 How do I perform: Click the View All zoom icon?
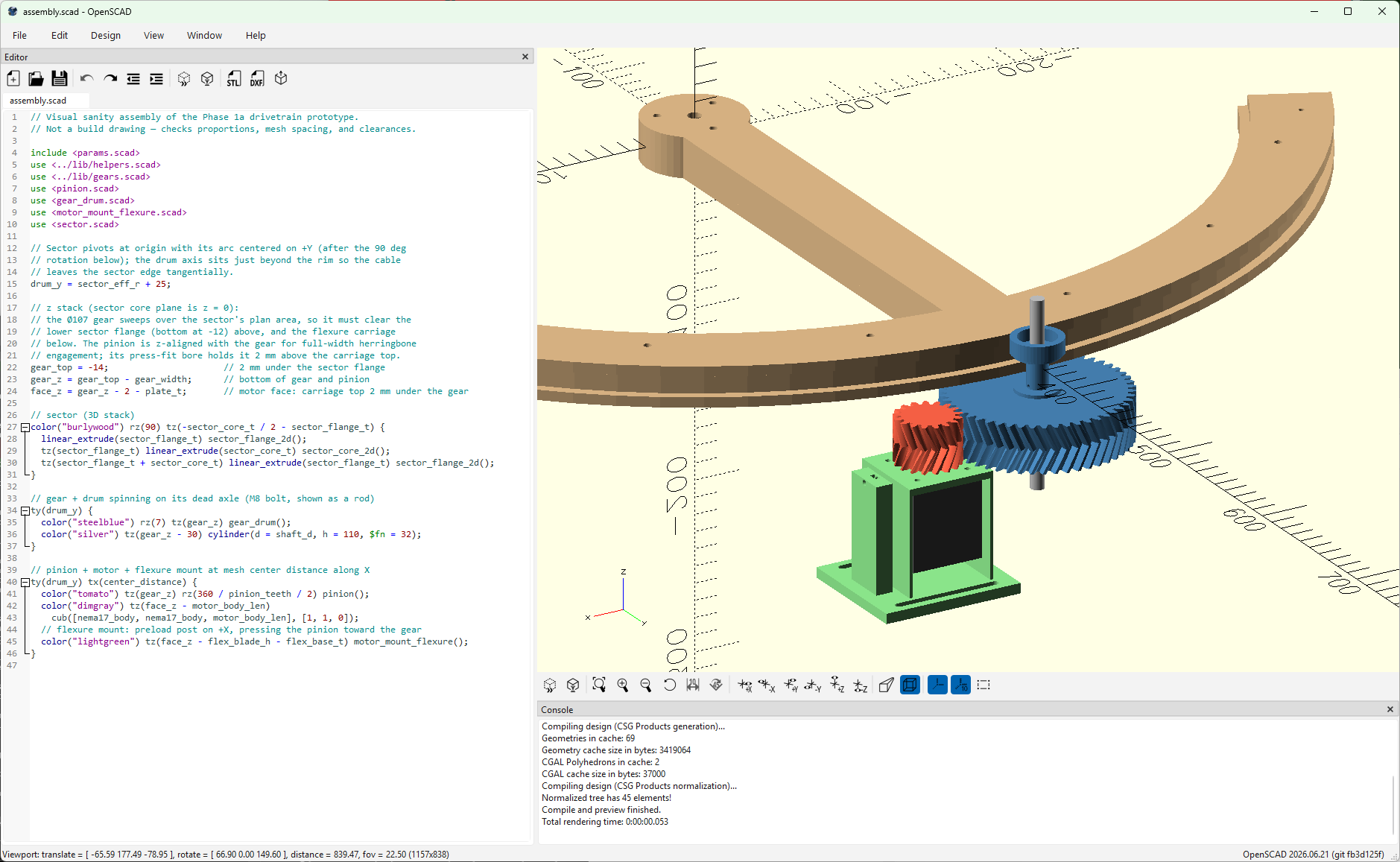[x=599, y=685]
